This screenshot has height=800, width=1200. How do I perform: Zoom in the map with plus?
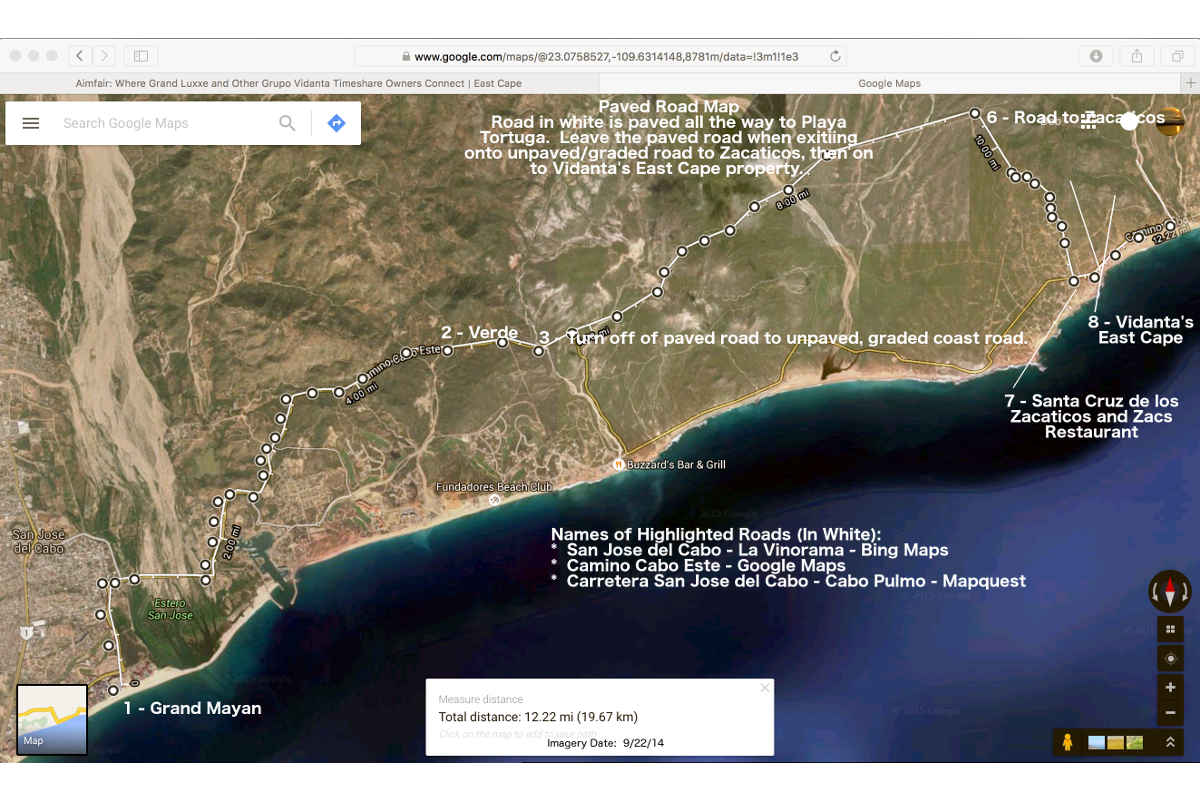click(x=1170, y=688)
